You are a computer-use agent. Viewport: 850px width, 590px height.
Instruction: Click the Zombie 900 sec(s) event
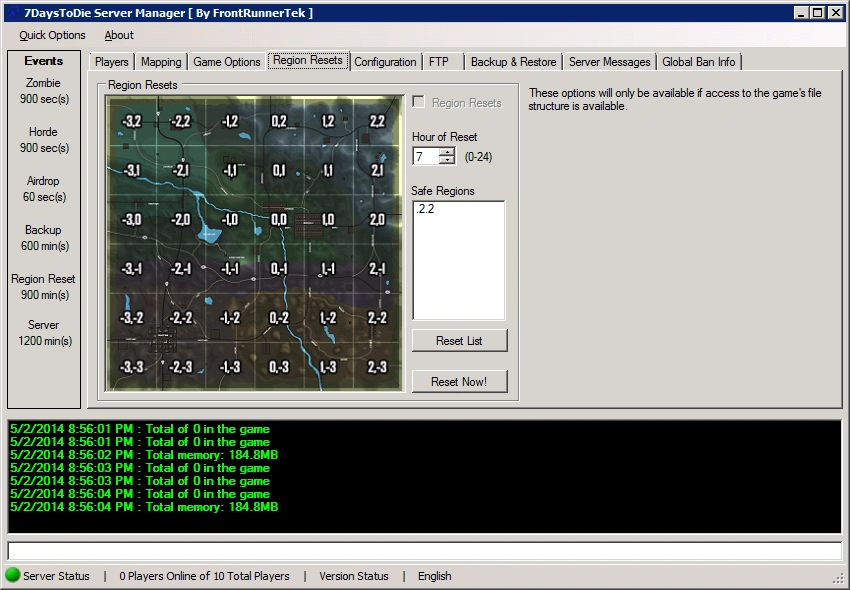44,91
